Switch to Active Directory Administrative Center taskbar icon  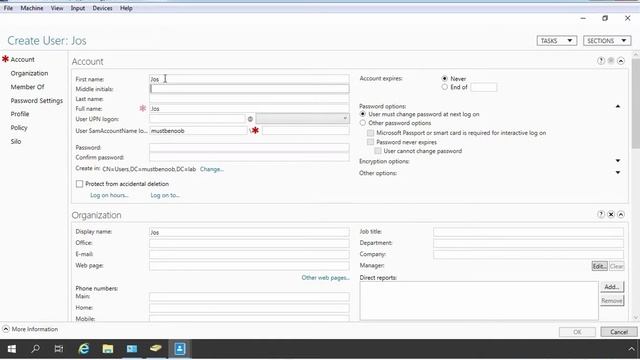click(x=180, y=349)
